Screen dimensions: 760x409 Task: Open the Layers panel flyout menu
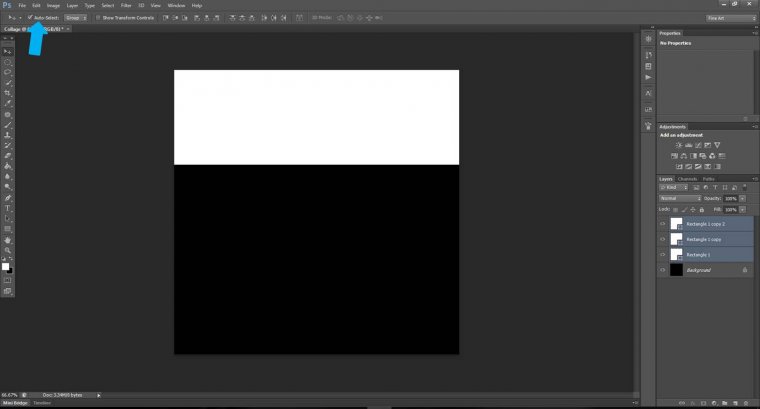tap(755, 179)
